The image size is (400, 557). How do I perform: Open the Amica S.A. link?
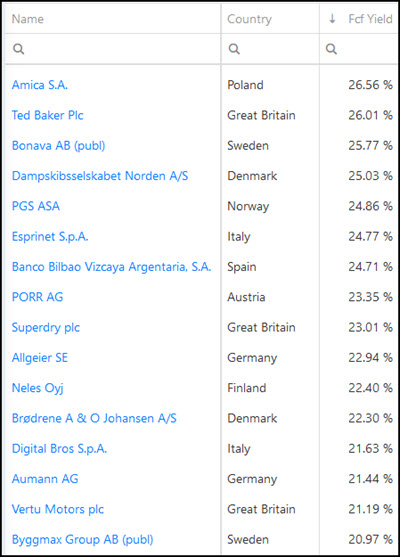(x=40, y=85)
